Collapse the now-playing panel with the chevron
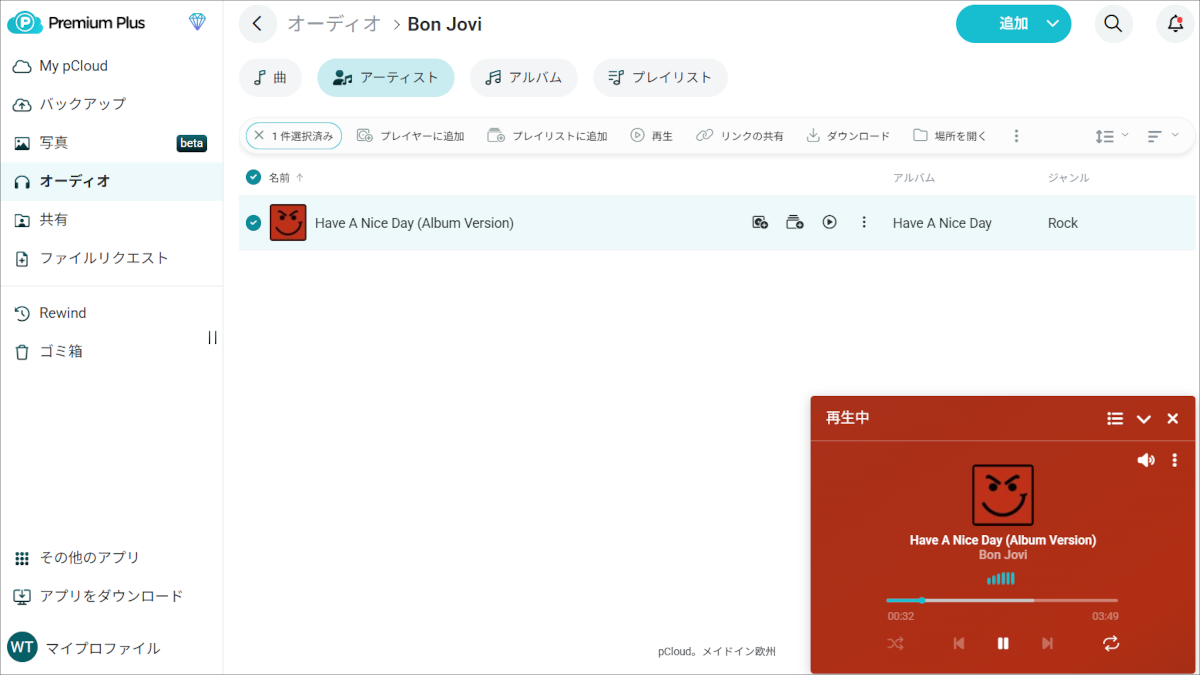Image resolution: width=1200 pixels, height=675 pixels. (1144, 418)
